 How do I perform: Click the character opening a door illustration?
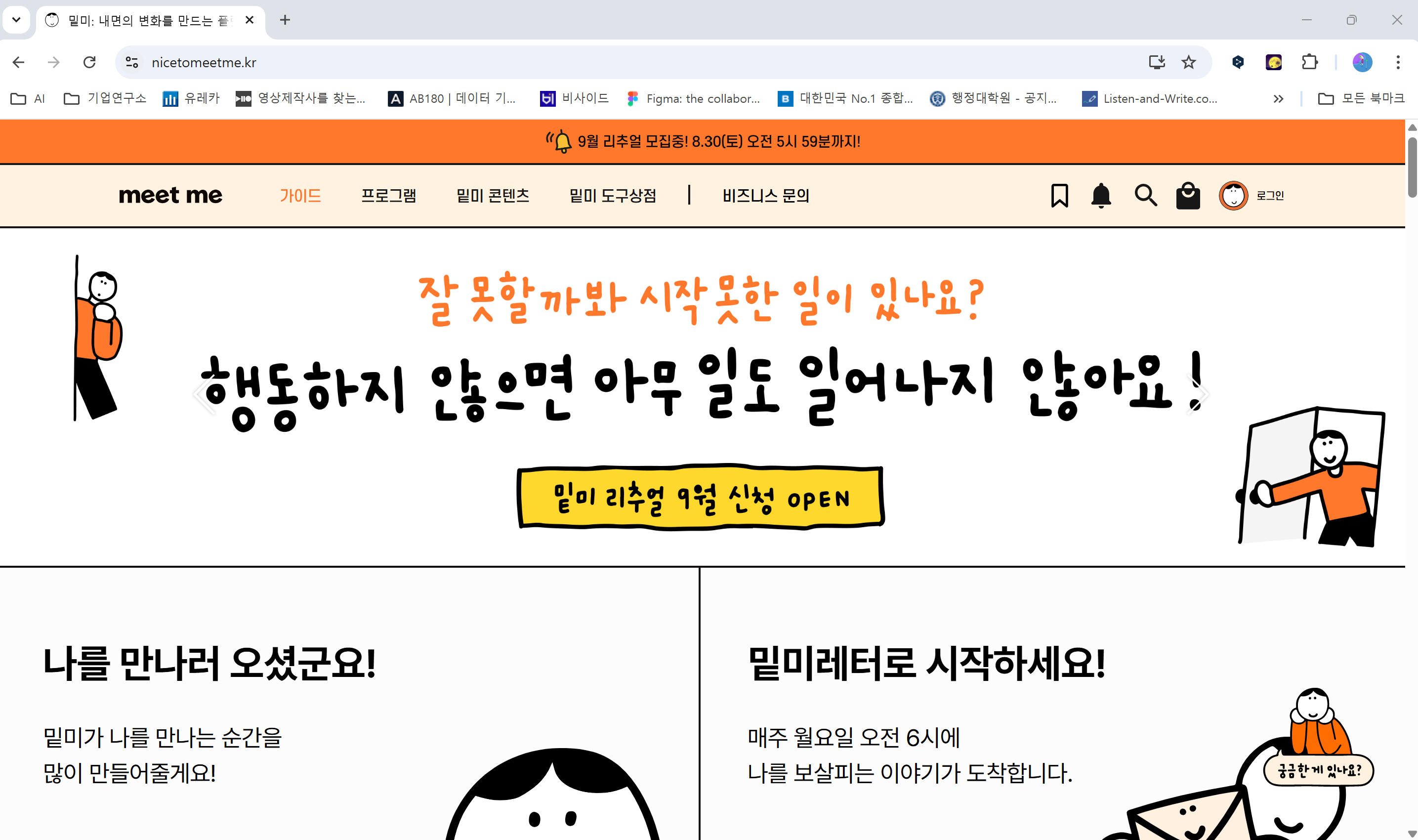(x=1310, y=477)
